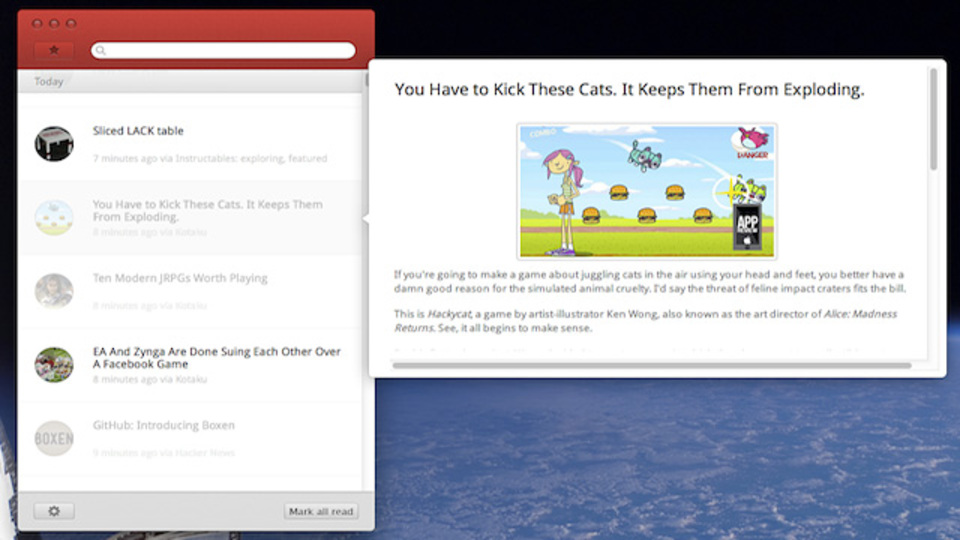
Task: Open Ten Modern JRPGs Worth Playing
Action: 190,291
